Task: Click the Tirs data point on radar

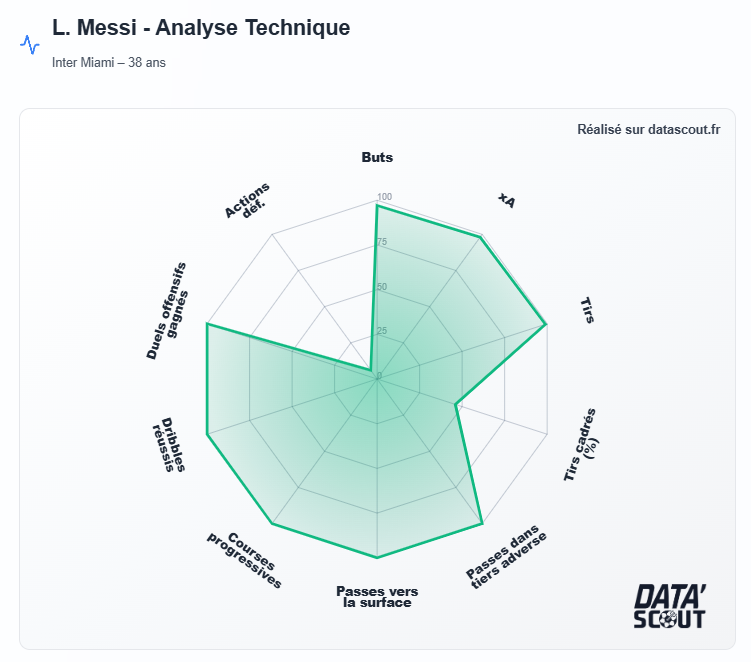Action: click(x=546, y=325)
